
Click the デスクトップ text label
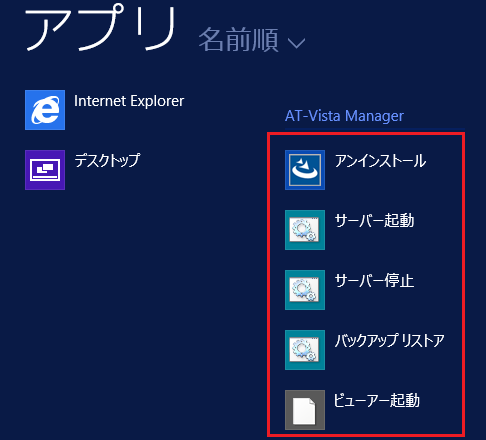107,160
